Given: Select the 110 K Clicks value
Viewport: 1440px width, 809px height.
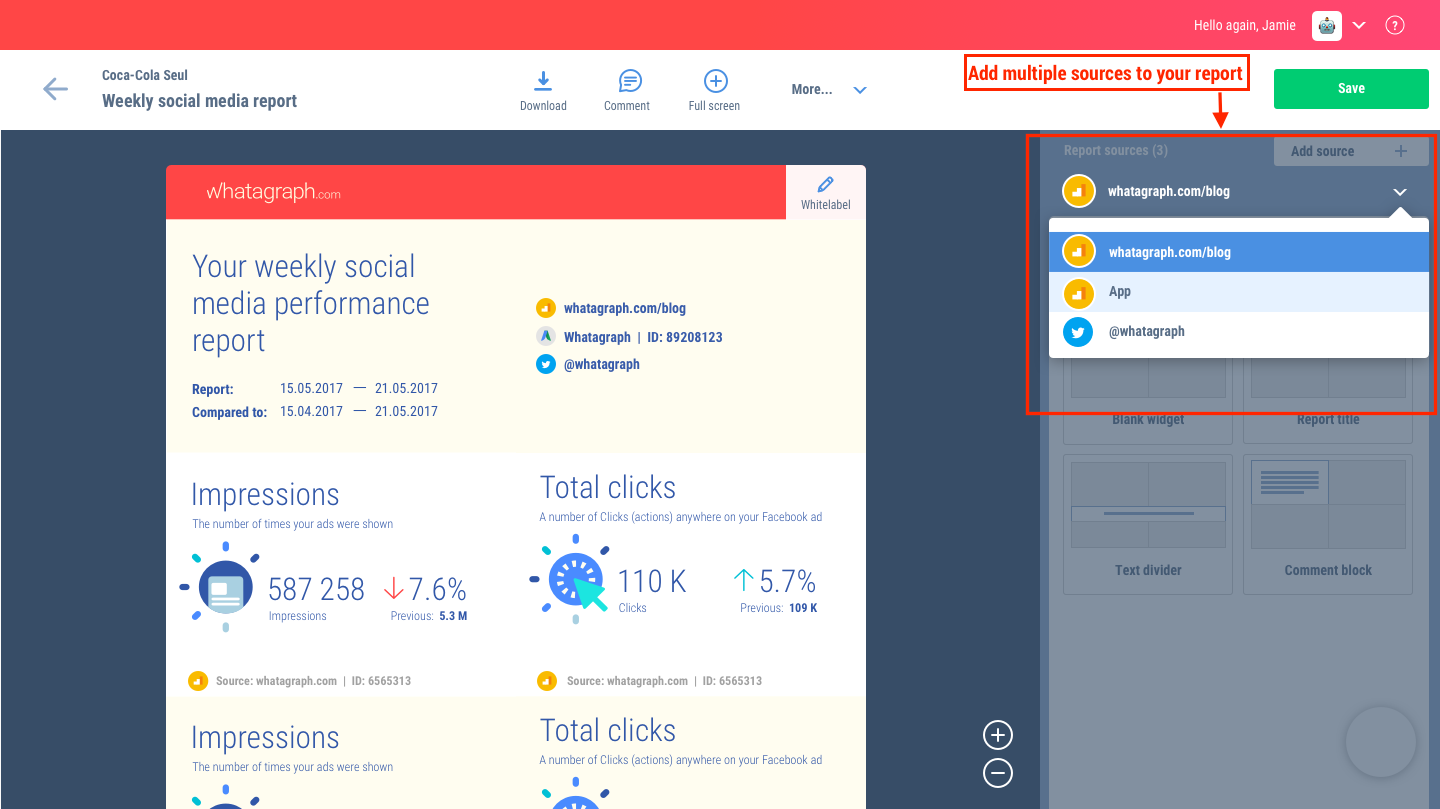Looking at the screenshot, I should (652, 581).
